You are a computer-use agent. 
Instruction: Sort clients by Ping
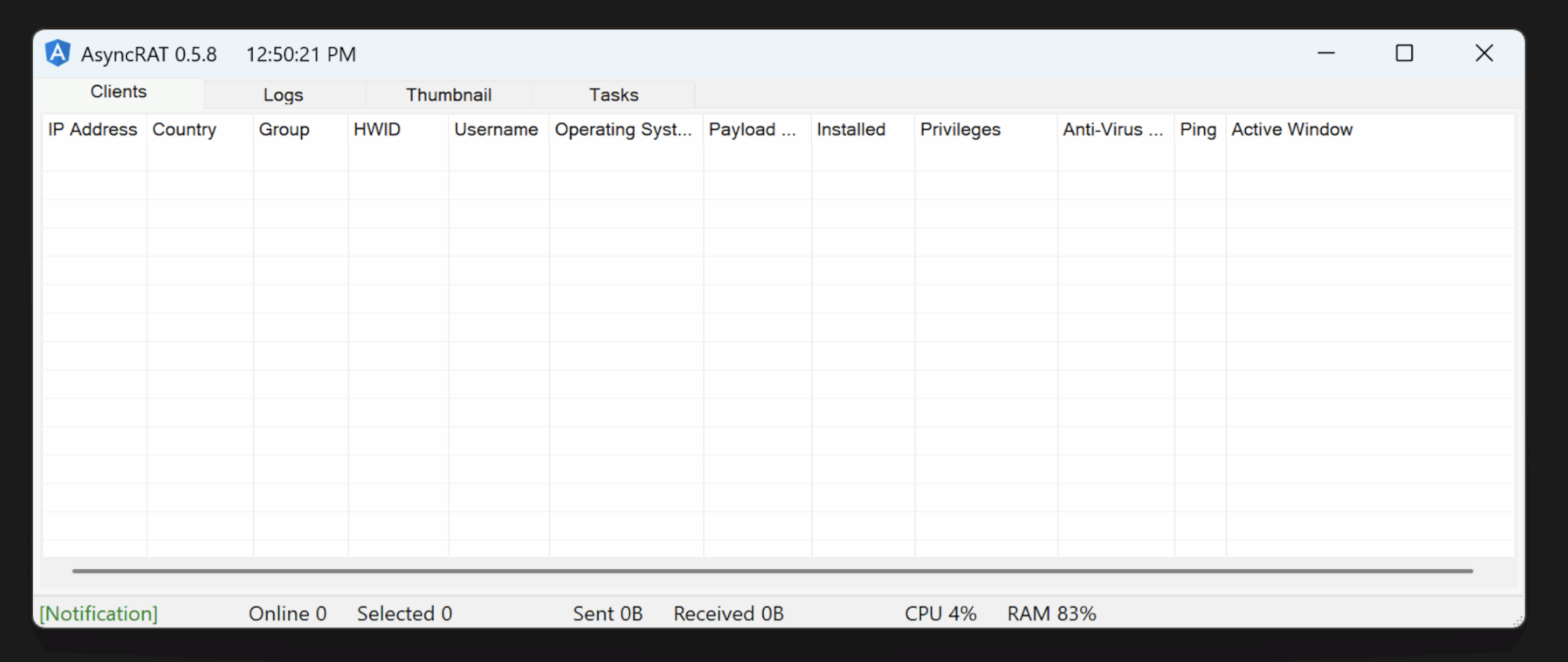point(1198,129)
